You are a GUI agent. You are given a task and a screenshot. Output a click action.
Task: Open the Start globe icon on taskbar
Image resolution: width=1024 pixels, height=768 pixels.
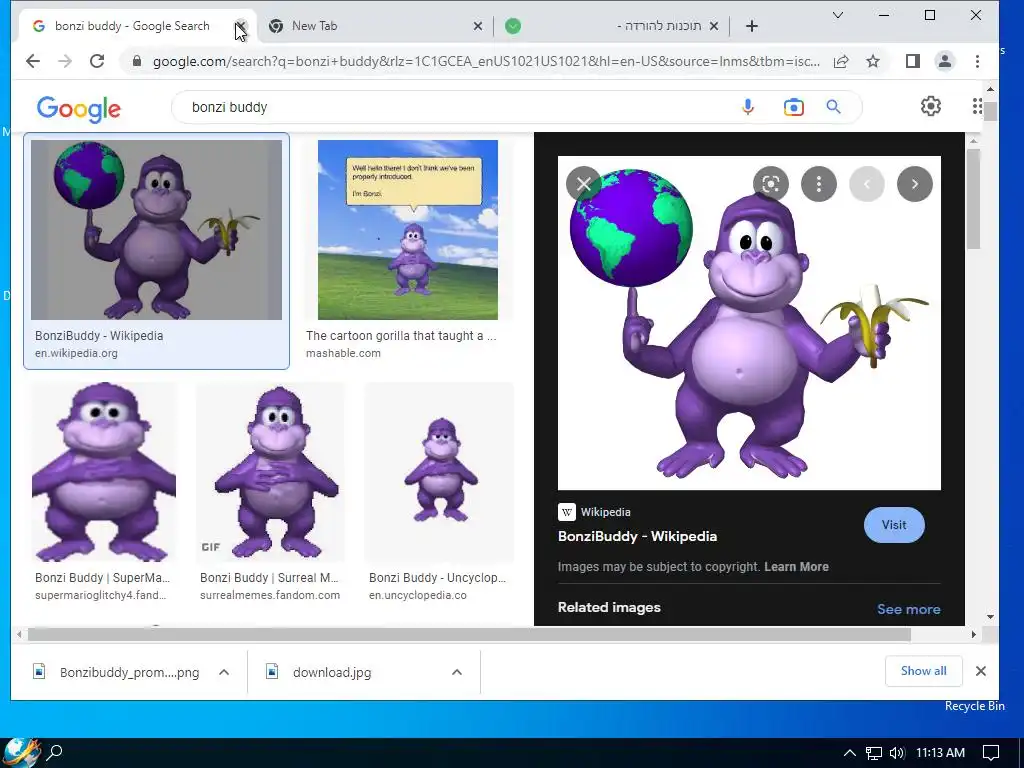click(21, 752)
